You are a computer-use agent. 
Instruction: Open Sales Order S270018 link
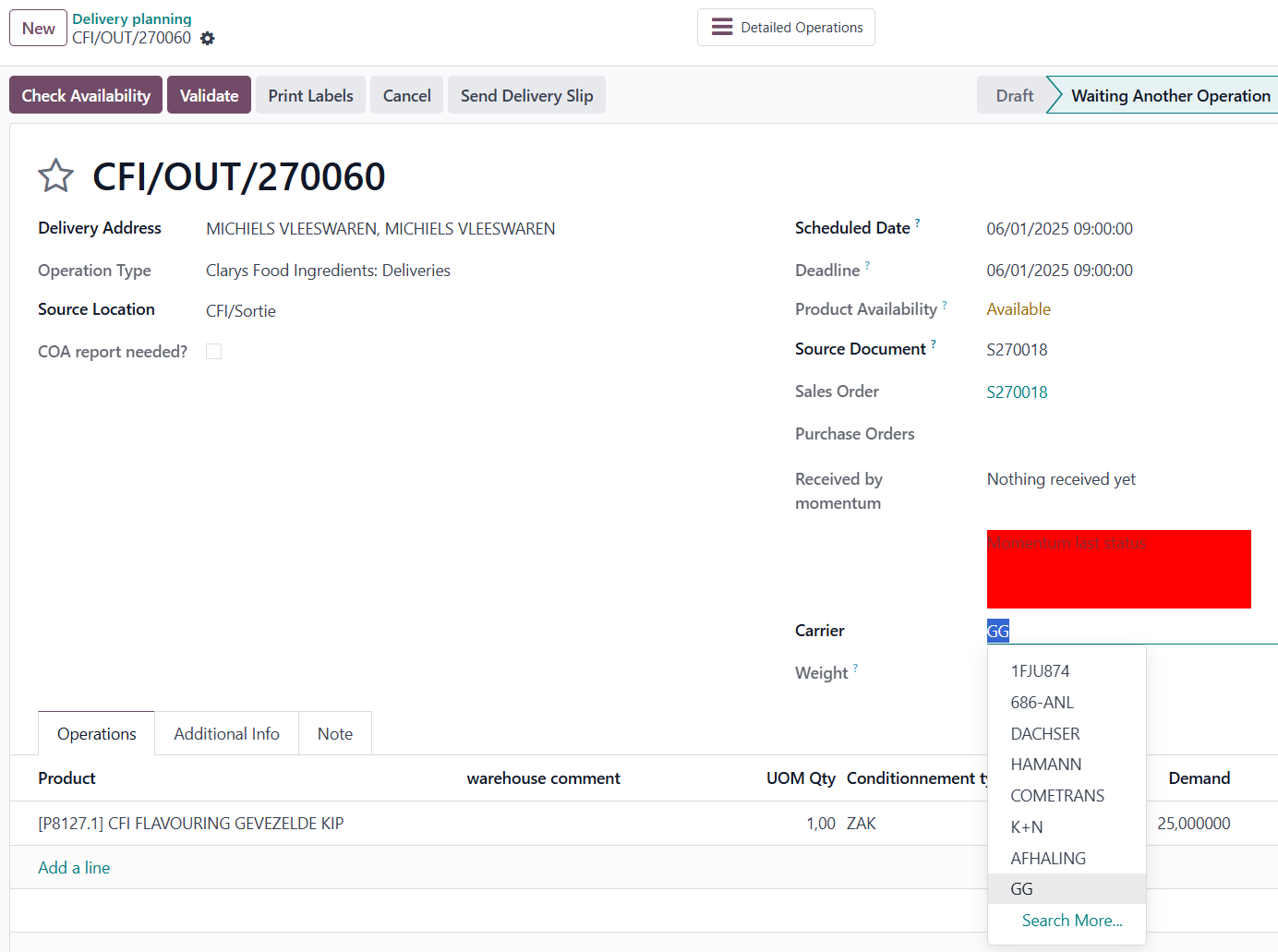coord(1017,392)
